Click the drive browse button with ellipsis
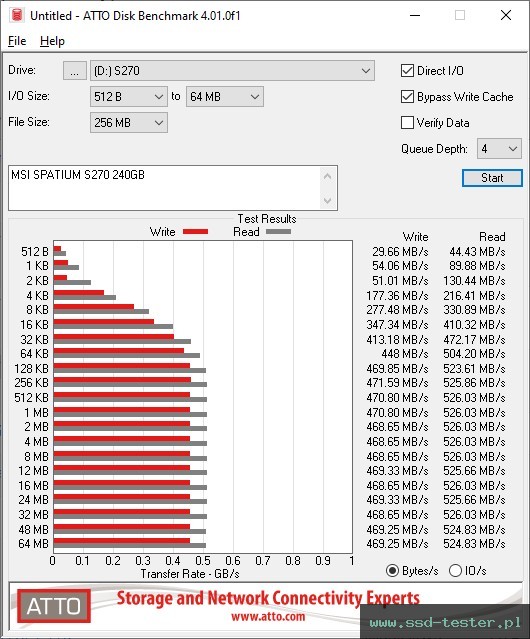 (75, 71)
